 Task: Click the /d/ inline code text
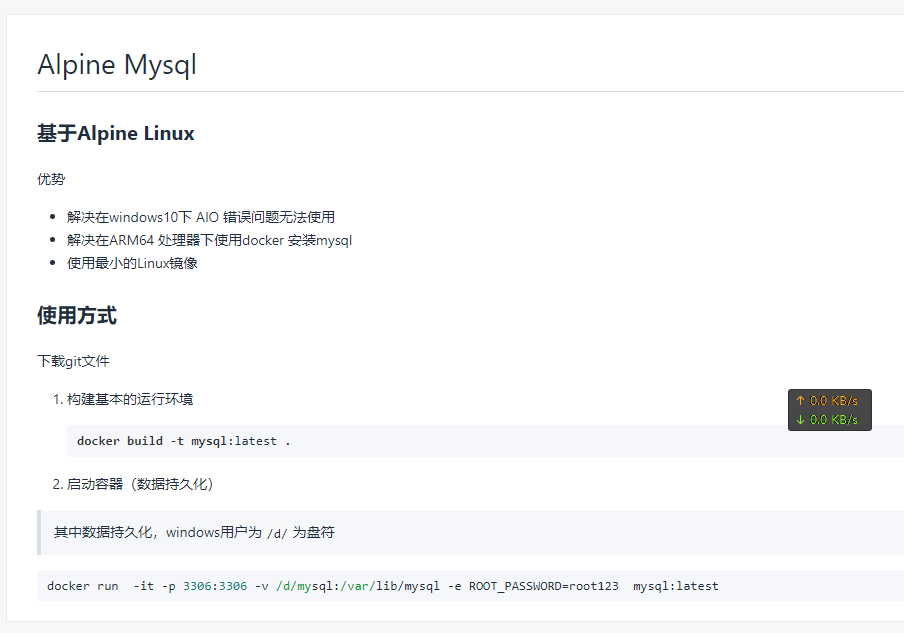(x=277, y=533)
